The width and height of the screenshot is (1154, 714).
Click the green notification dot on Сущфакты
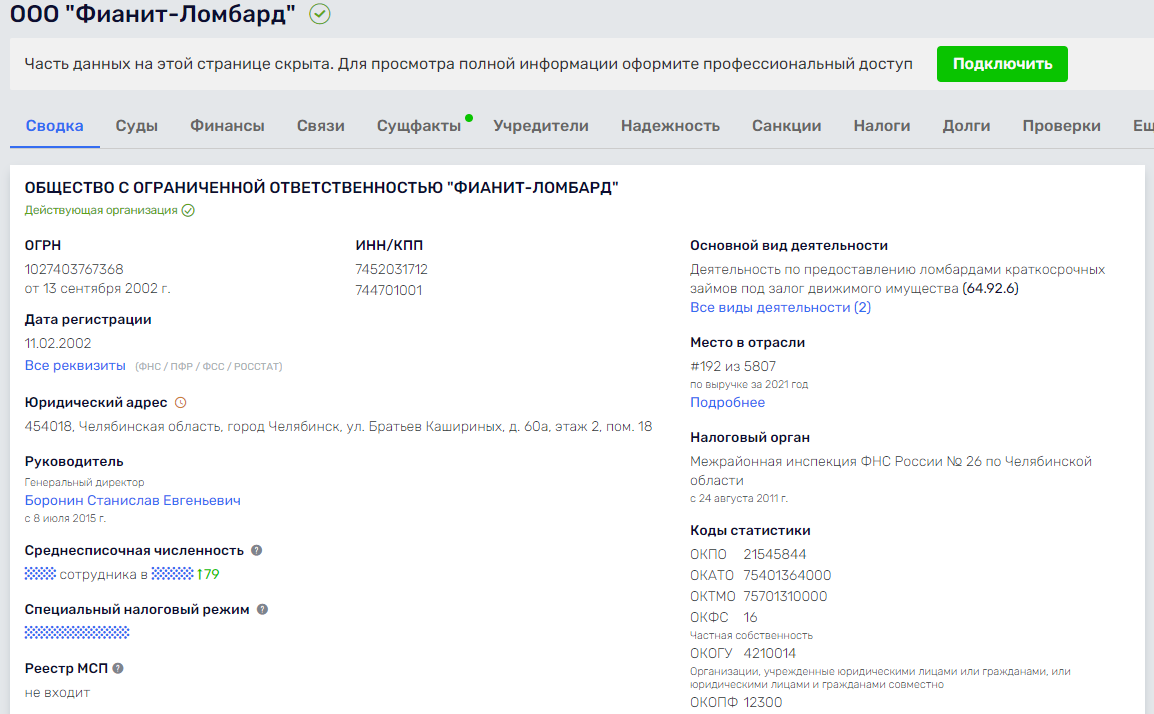pos(469,118)
